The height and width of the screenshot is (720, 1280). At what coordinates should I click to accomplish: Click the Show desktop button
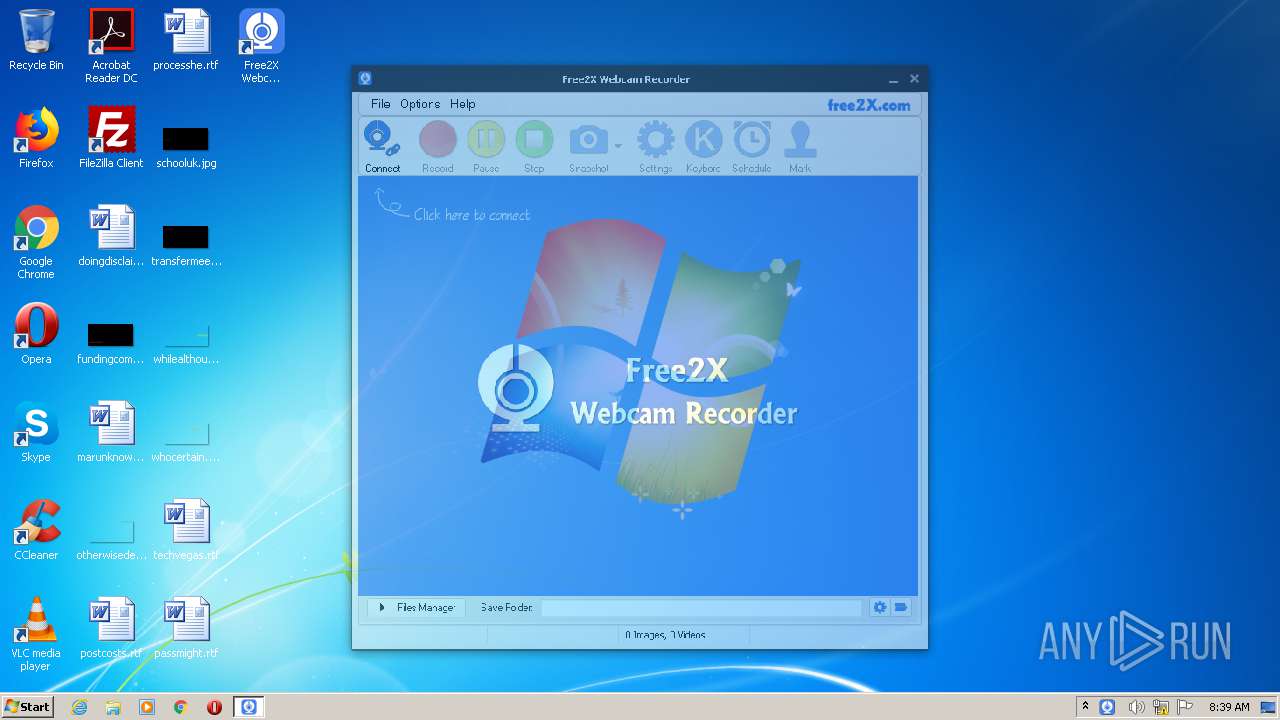[x=1270, y=707]
